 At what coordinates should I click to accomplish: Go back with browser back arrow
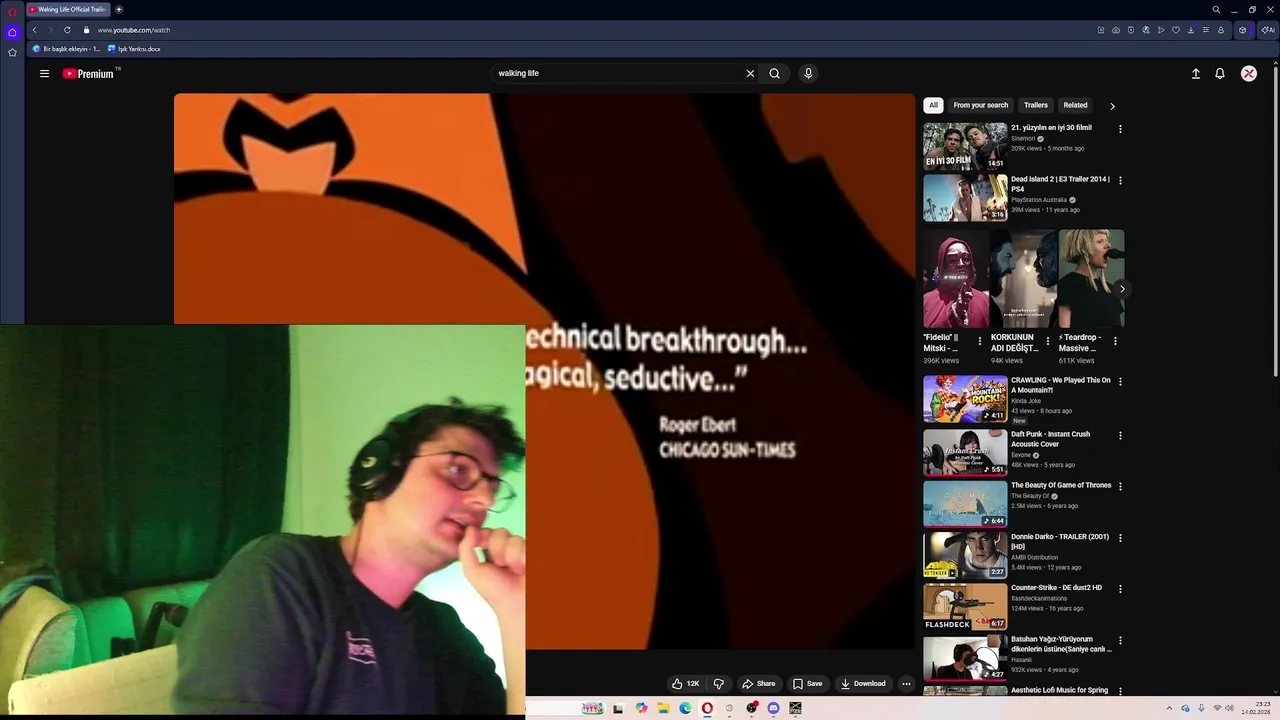pos(34,30)
